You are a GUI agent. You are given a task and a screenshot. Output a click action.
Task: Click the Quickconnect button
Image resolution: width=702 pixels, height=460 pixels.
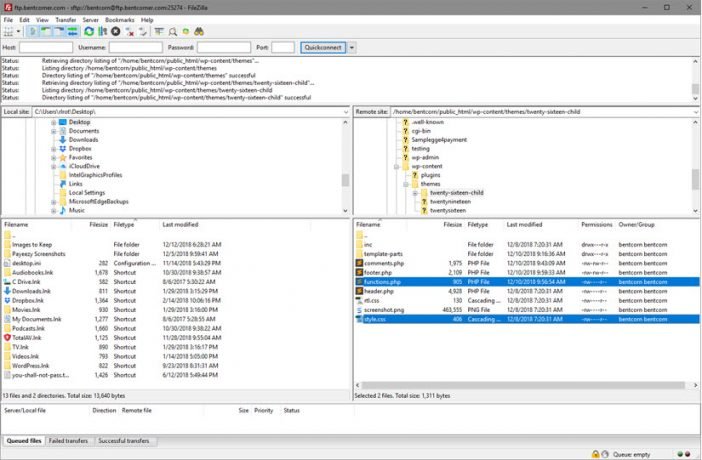[323, 47]
